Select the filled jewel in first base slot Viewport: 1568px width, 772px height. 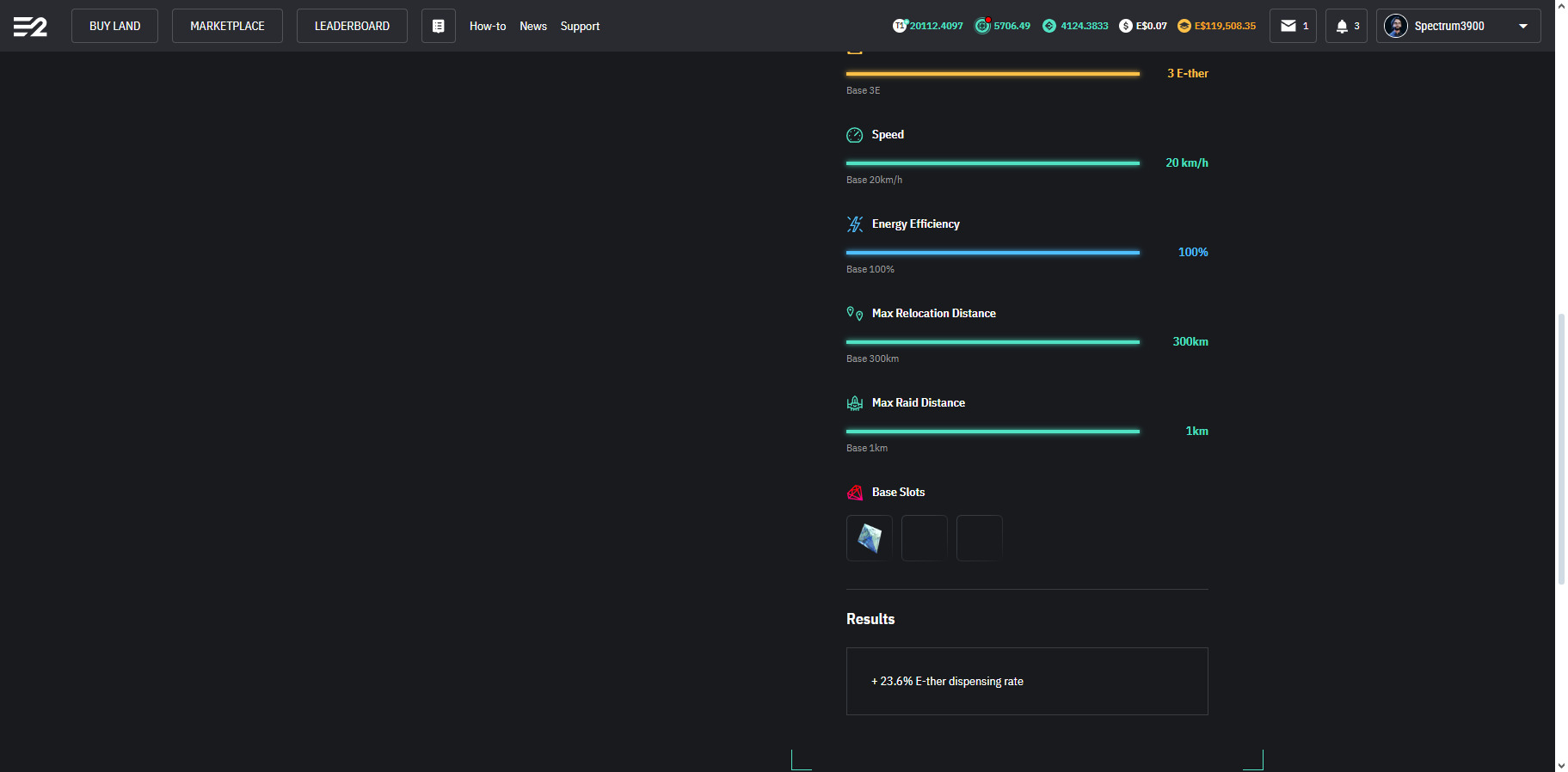coord(870,538)
